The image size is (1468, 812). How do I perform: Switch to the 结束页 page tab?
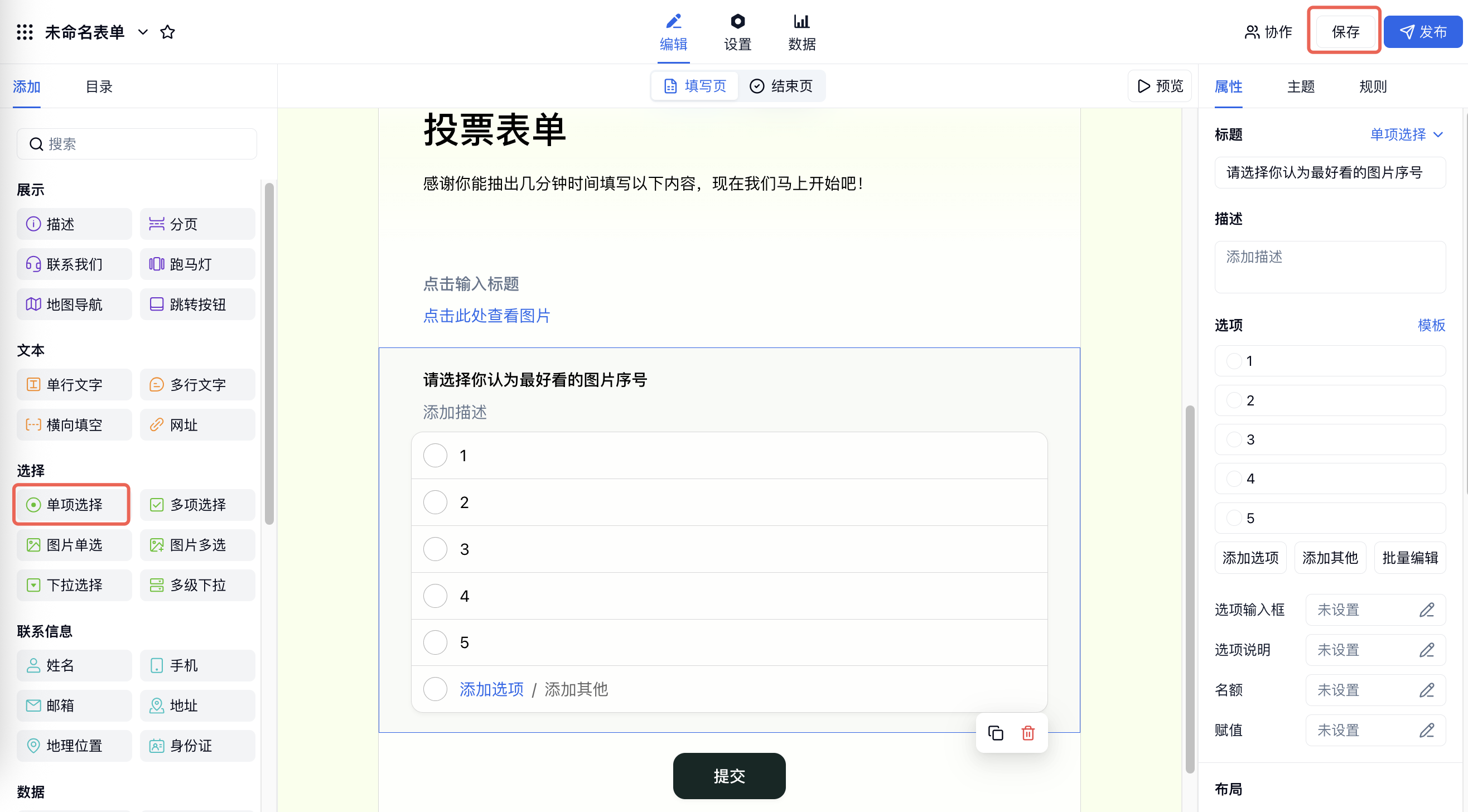pyautogui.click(x=781, y=86)
